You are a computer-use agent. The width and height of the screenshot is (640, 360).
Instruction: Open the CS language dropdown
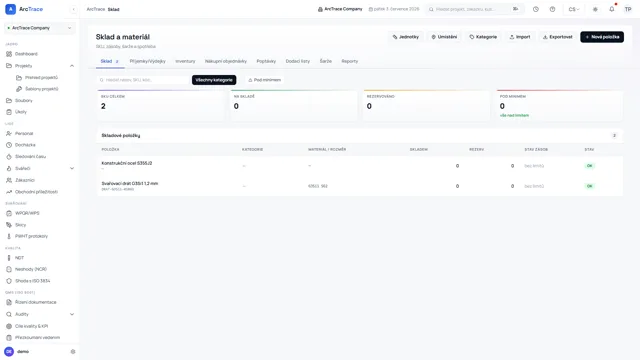573,9
